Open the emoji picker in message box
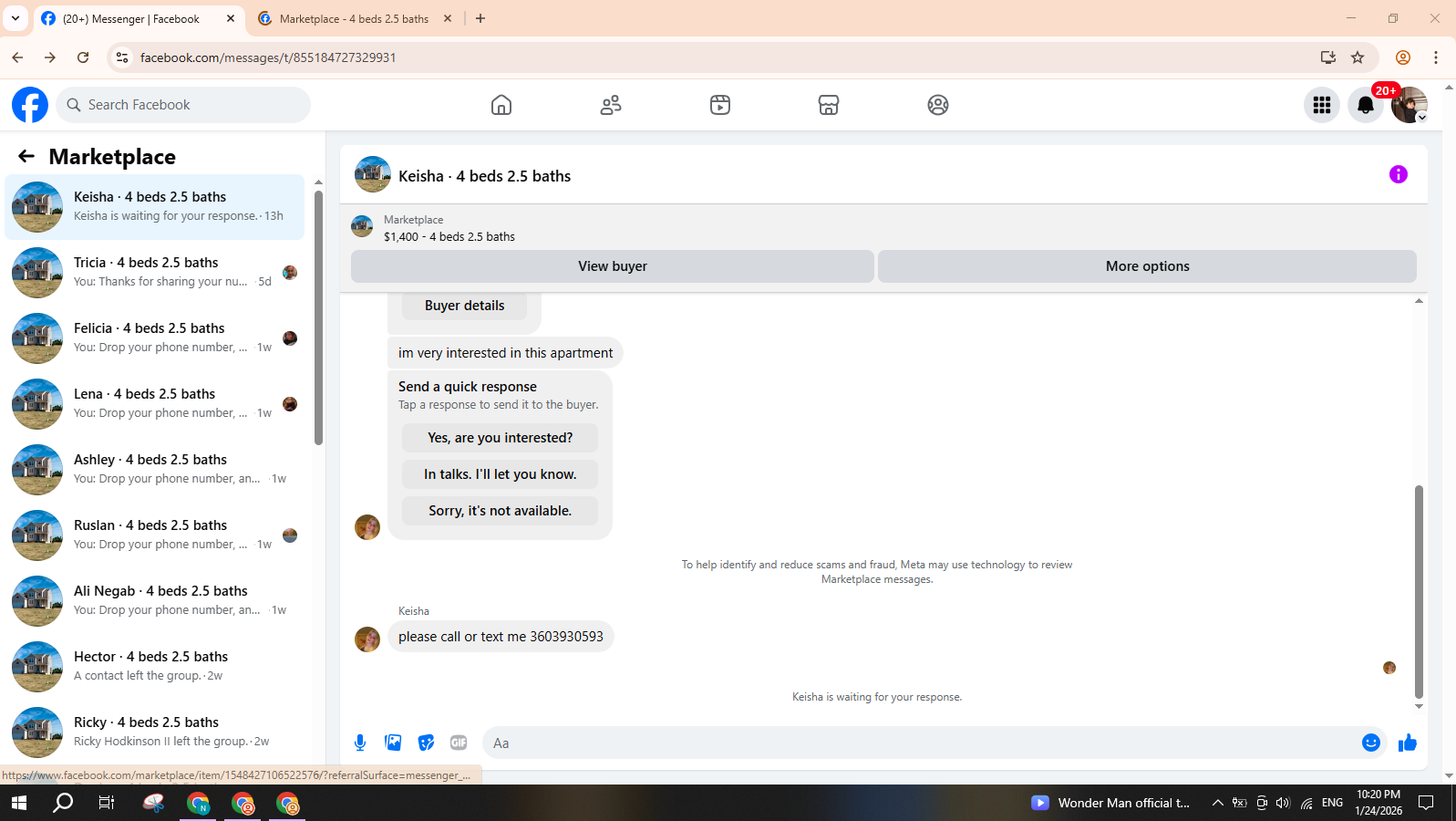1456x821 pixels. tap(1371, 743)
